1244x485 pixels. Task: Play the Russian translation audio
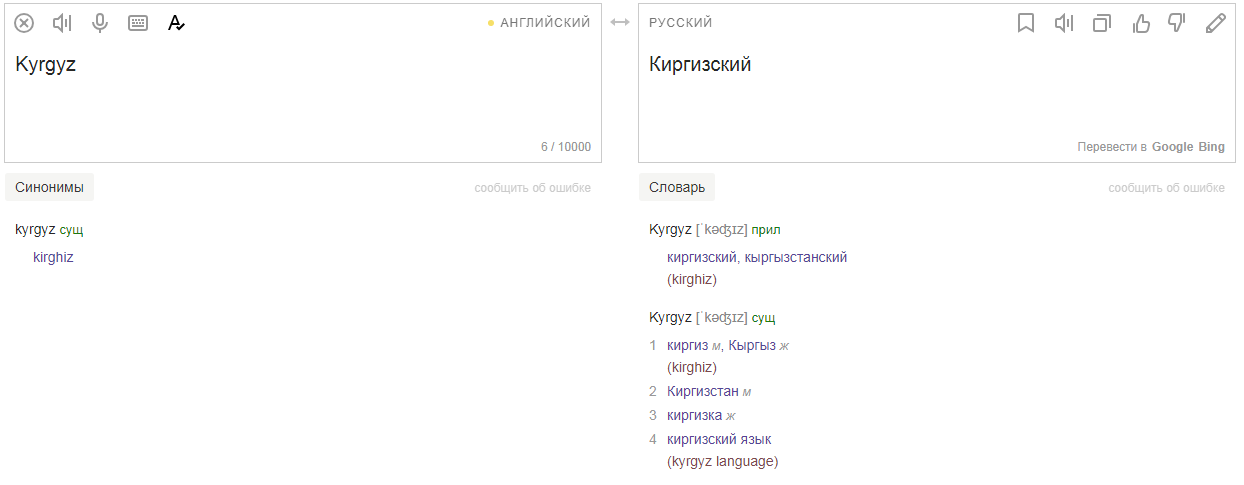(x=1064, y=23)
